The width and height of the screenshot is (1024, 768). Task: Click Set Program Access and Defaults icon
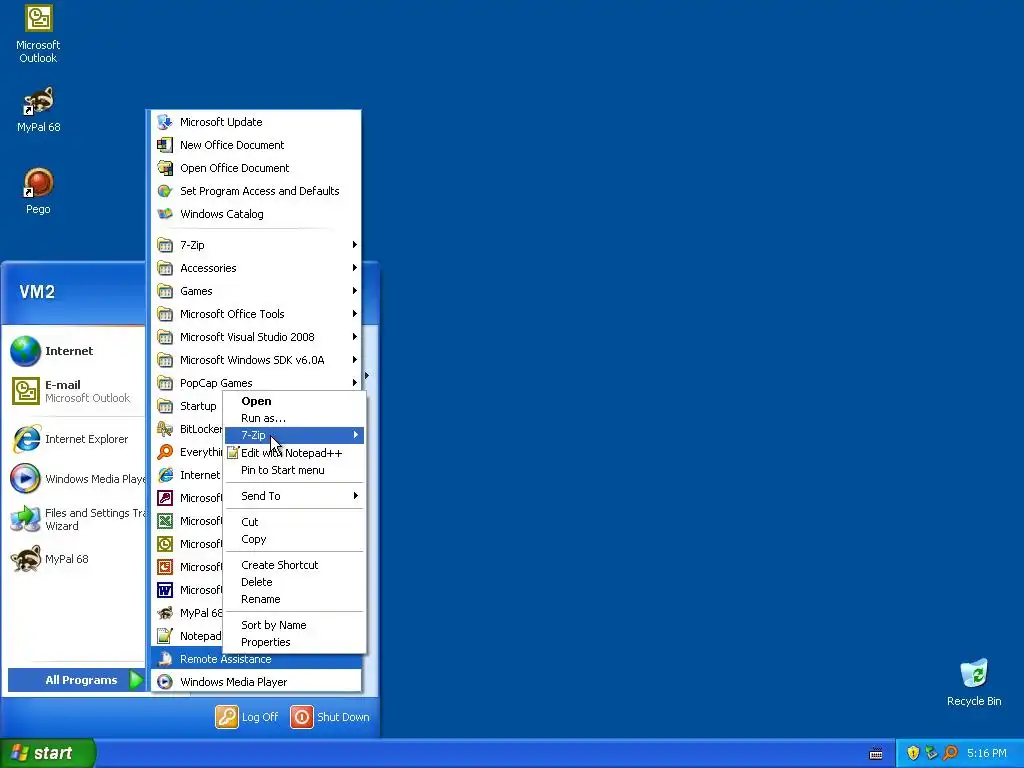[165, 191]
